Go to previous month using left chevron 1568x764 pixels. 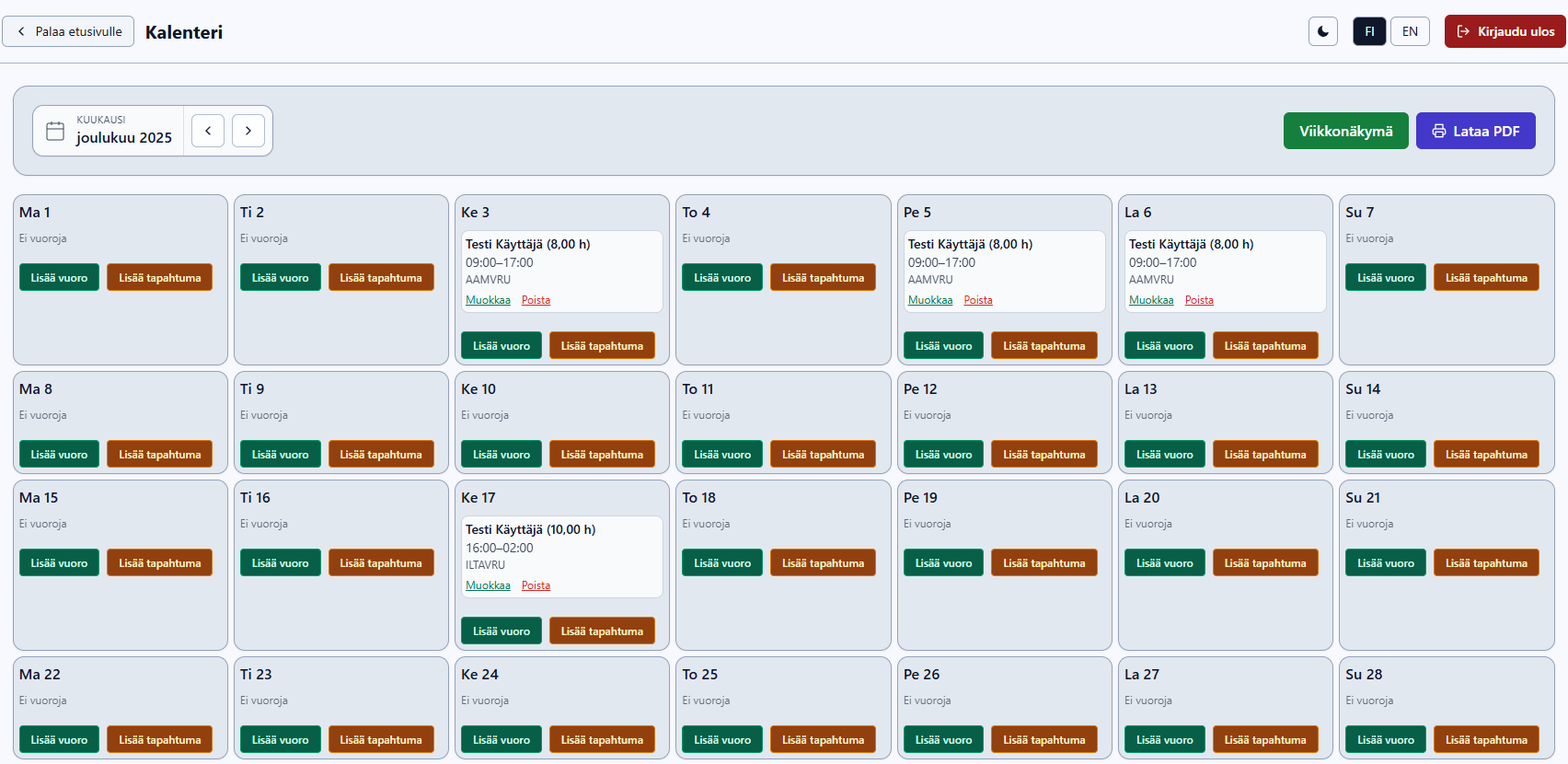208,131
